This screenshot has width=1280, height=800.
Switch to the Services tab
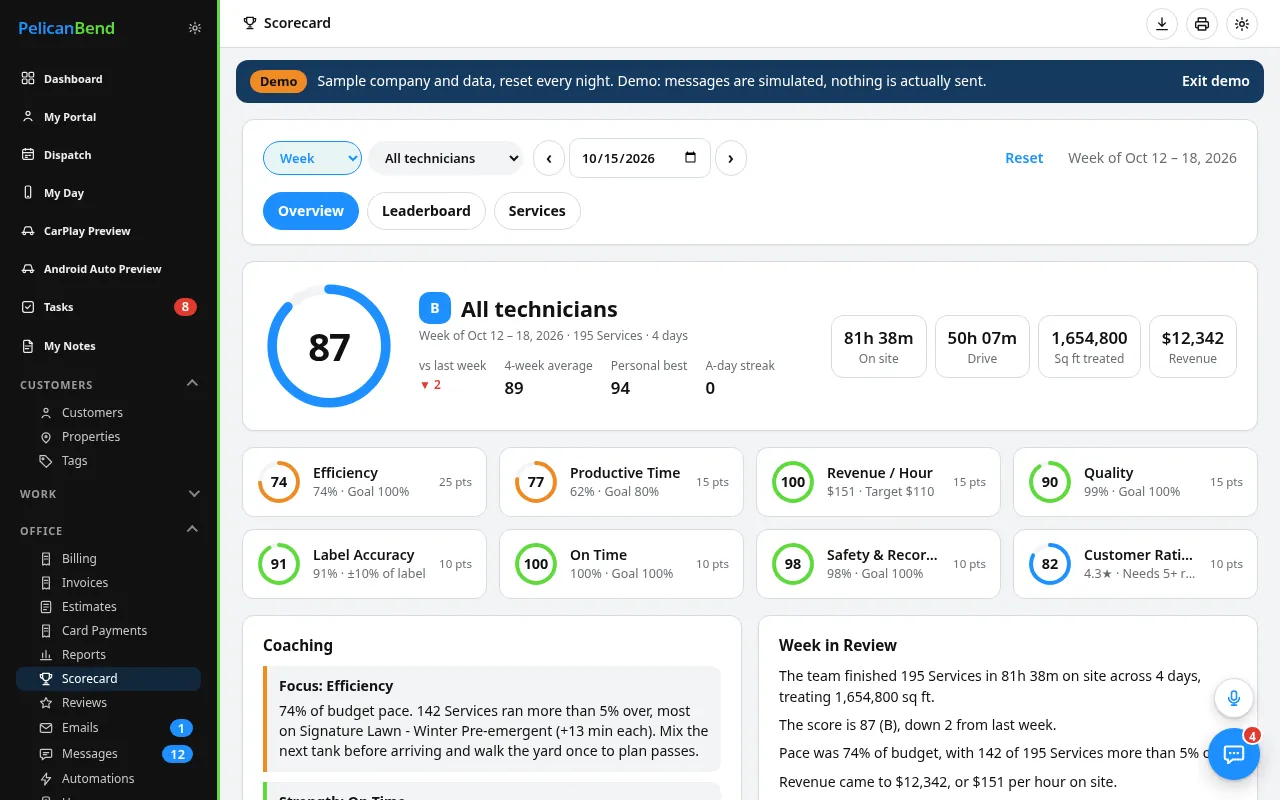coord(537,211)
